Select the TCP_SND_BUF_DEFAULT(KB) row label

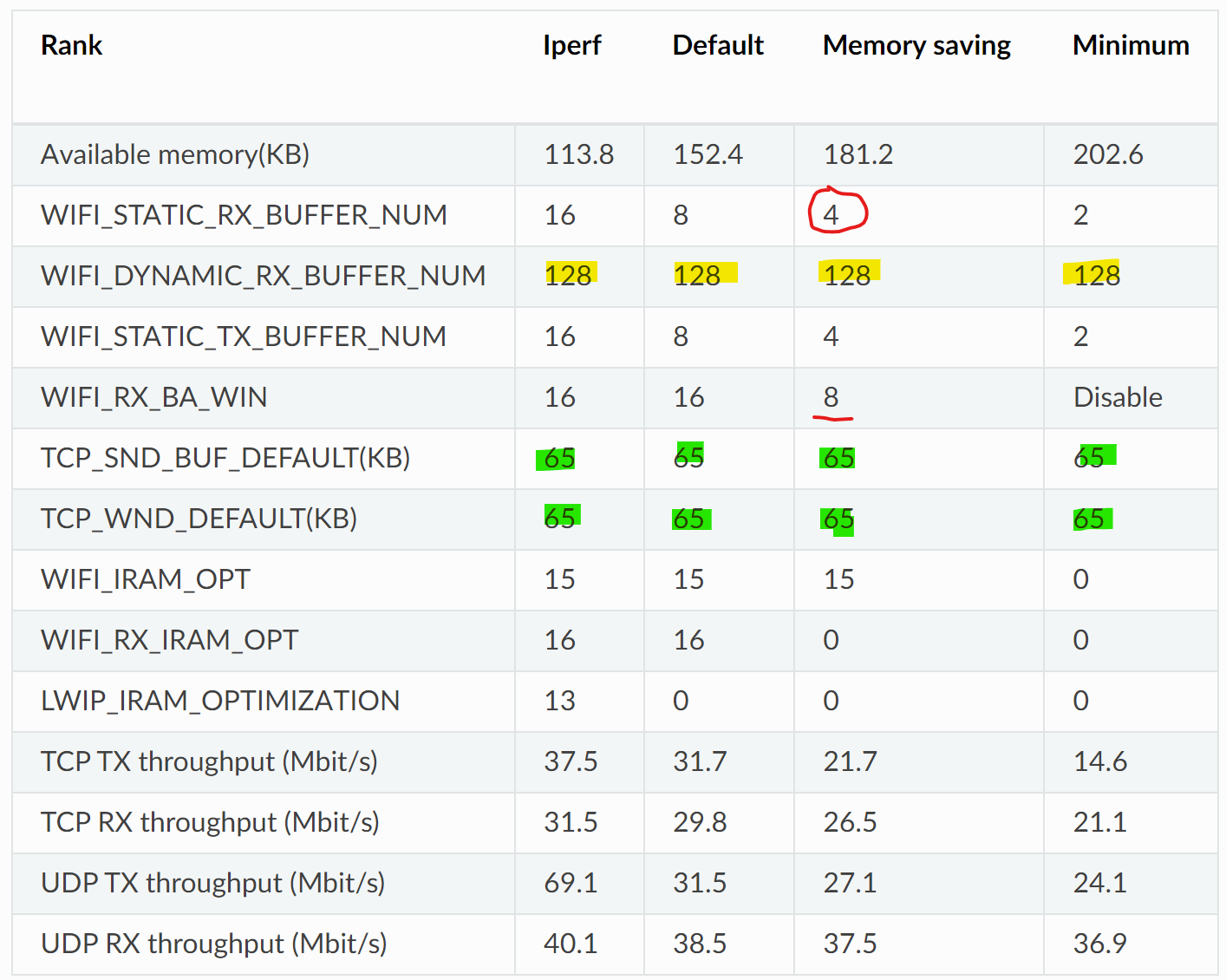[225, 458]
